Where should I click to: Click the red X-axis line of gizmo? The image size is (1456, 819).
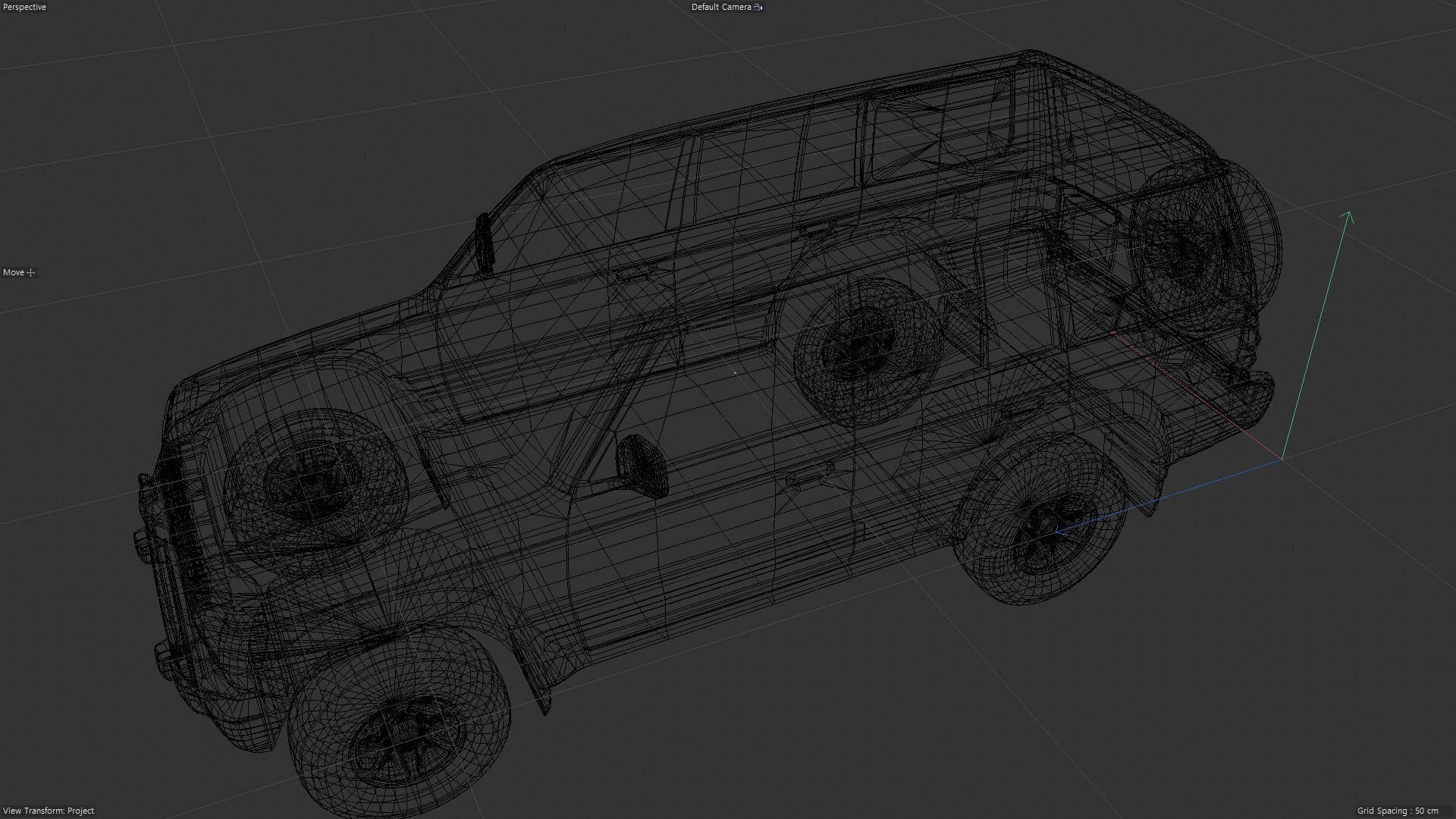[1197, 395]
